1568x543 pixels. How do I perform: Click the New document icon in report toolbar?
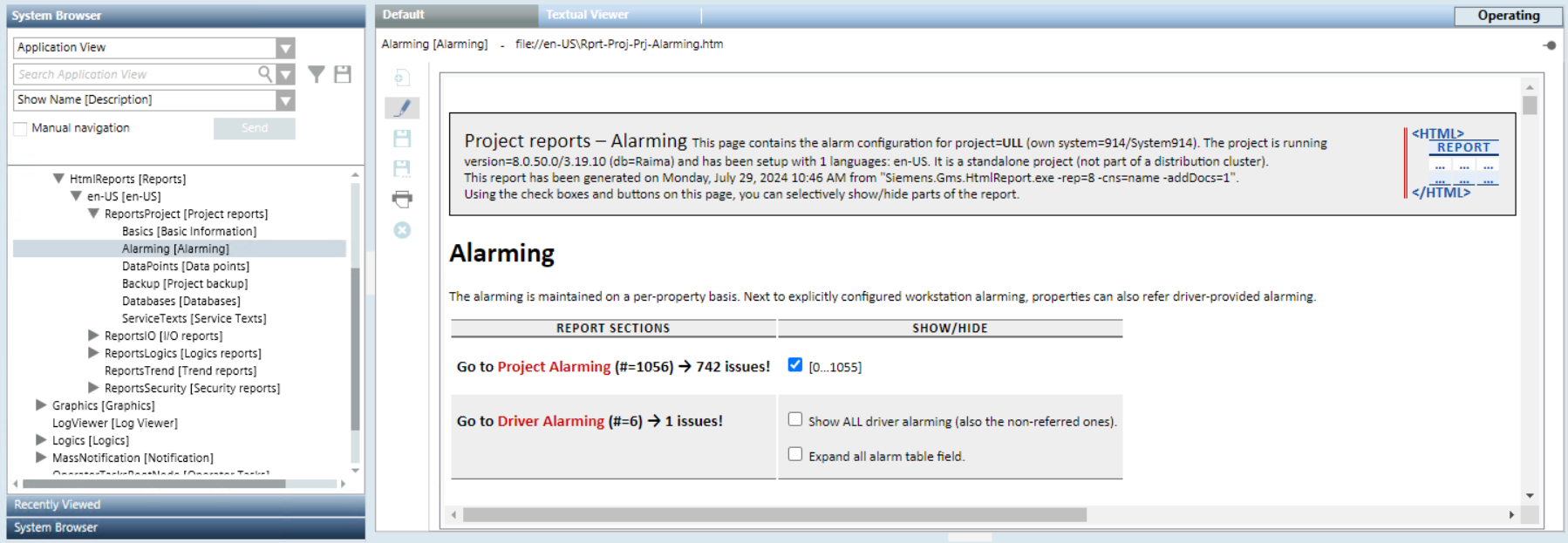click(402, 78)
